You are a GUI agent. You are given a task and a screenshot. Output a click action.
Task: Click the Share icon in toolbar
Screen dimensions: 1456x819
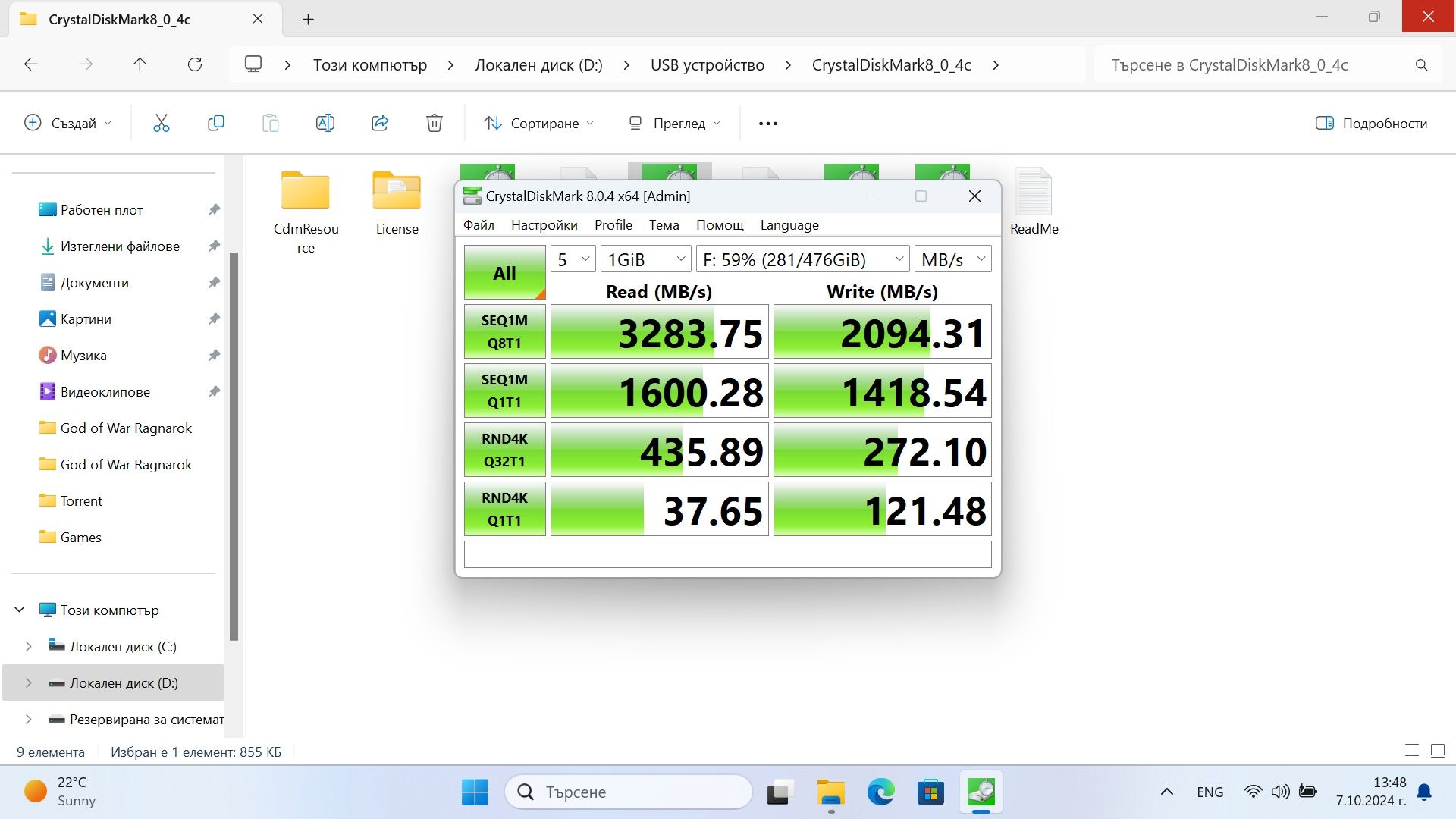pyautogui.click(x=380, y=123)
